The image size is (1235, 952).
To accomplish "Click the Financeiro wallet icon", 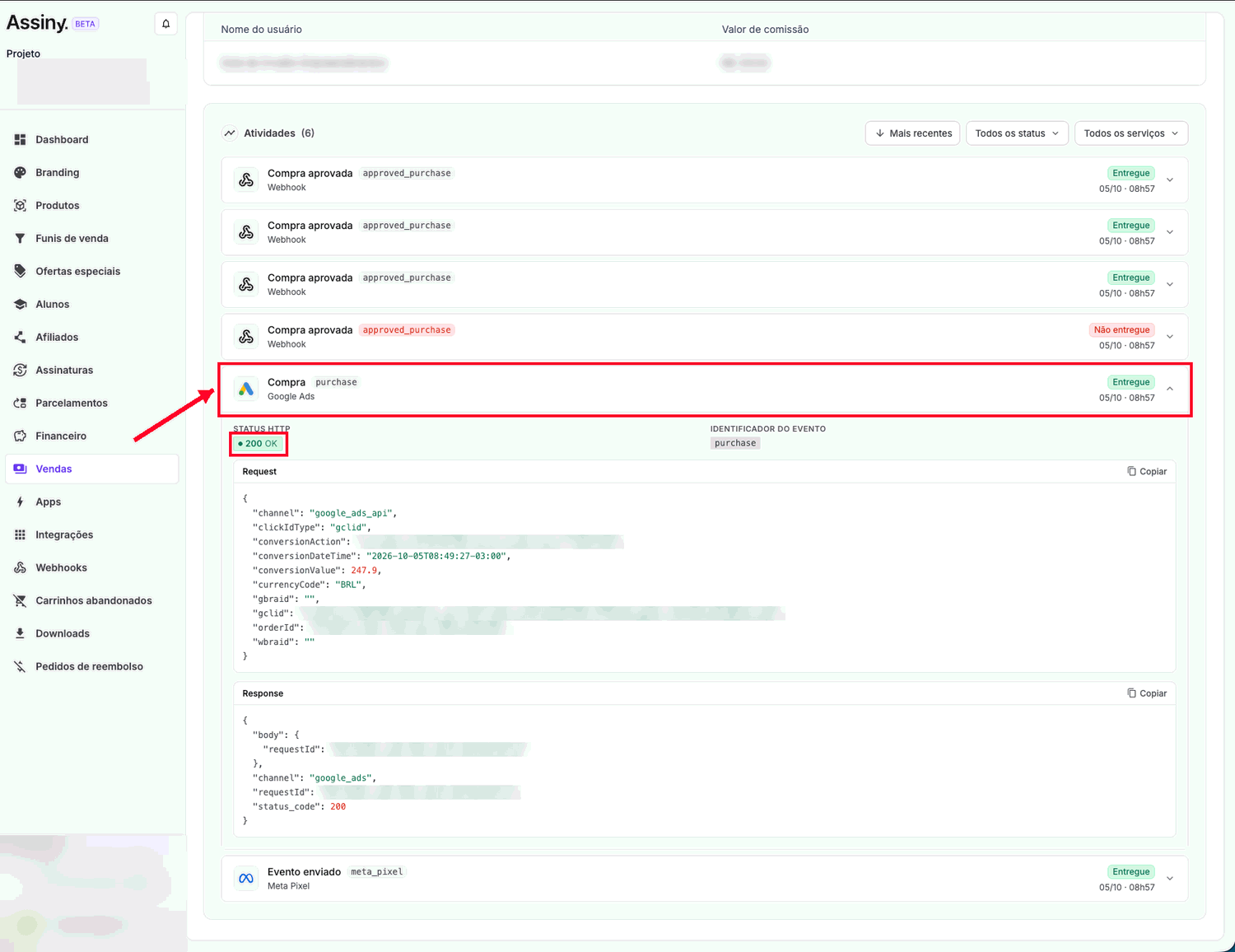I will click(20, 436).
